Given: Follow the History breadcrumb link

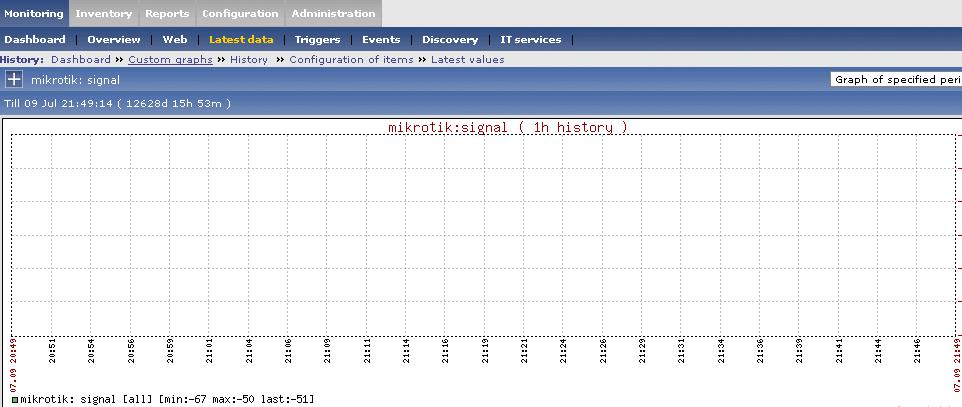Looking at the screenshot, I should [248, 60].
